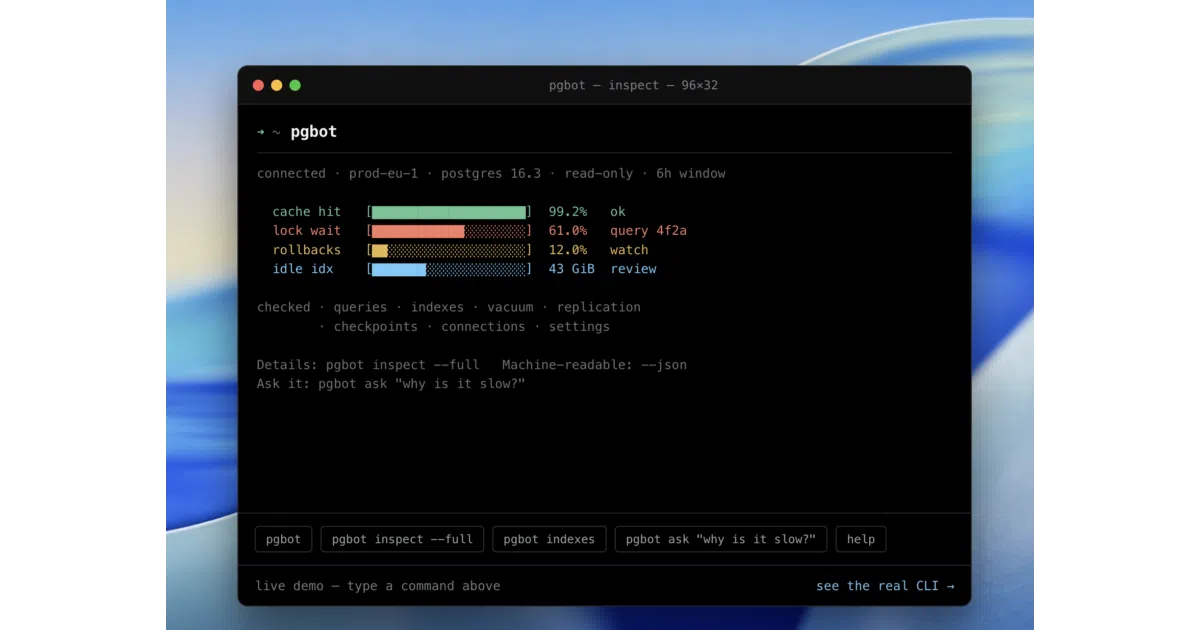Select the "pgbot indexes" command chip
The height and width of the screenshot is (630, 1200).
[549, 539]
